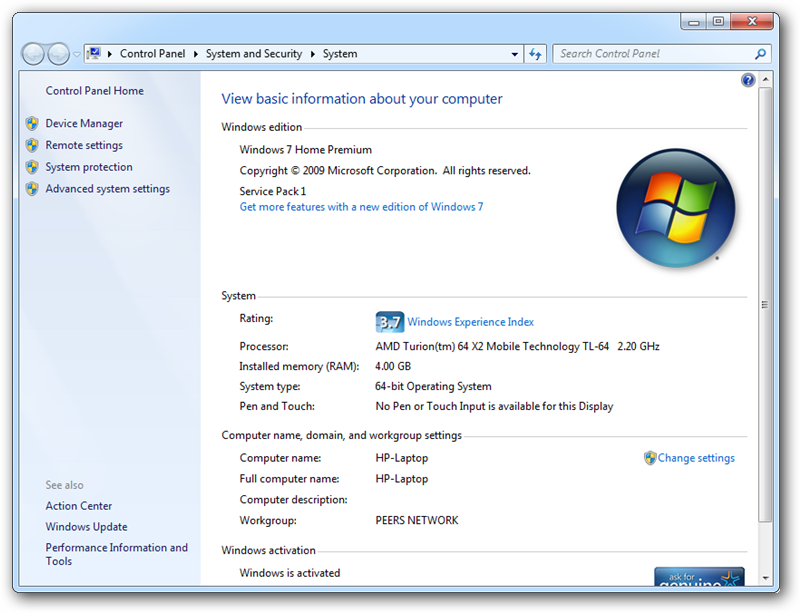Click the large Windows logo image
The image size is (800, 613).
(x=676, y=207)
